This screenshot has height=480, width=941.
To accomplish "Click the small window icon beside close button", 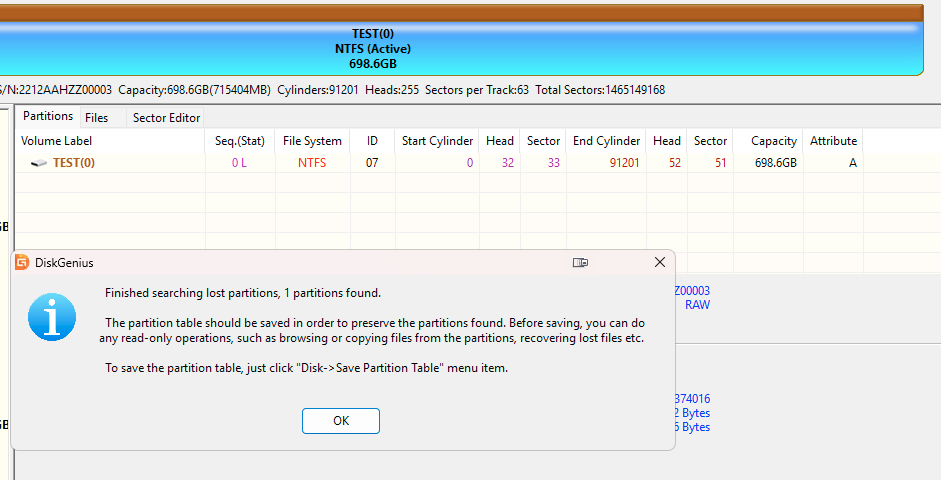I will point(579,262).
